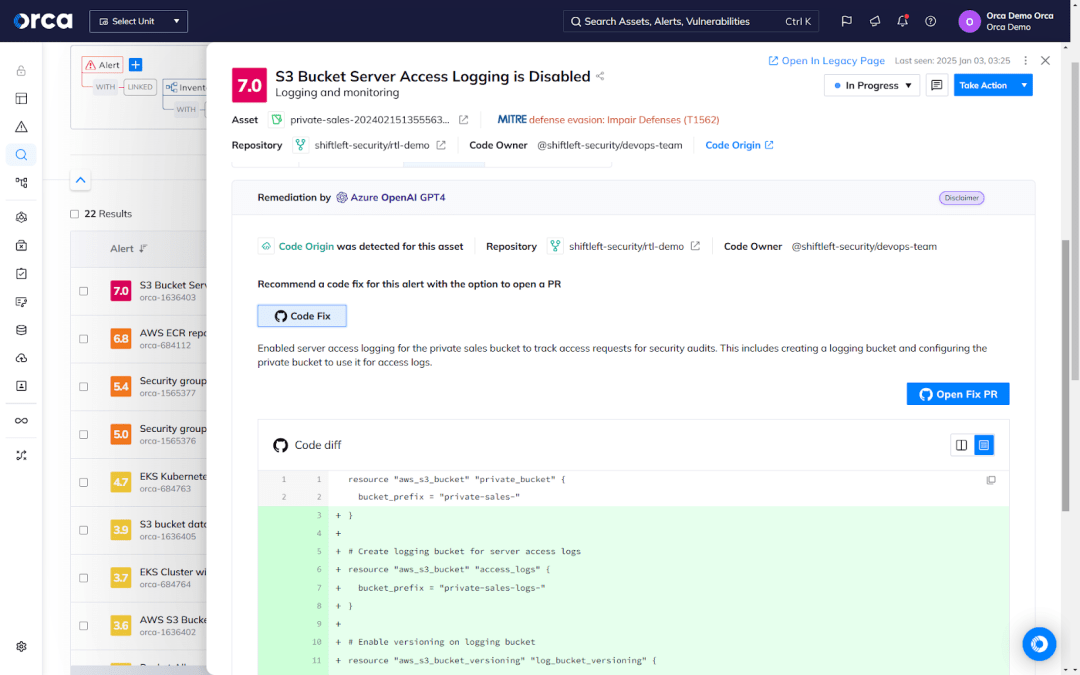This screenshot has height=675, width=1080.
Task: Open asset private-sales external link icon
Action: [x=464, y=120]
